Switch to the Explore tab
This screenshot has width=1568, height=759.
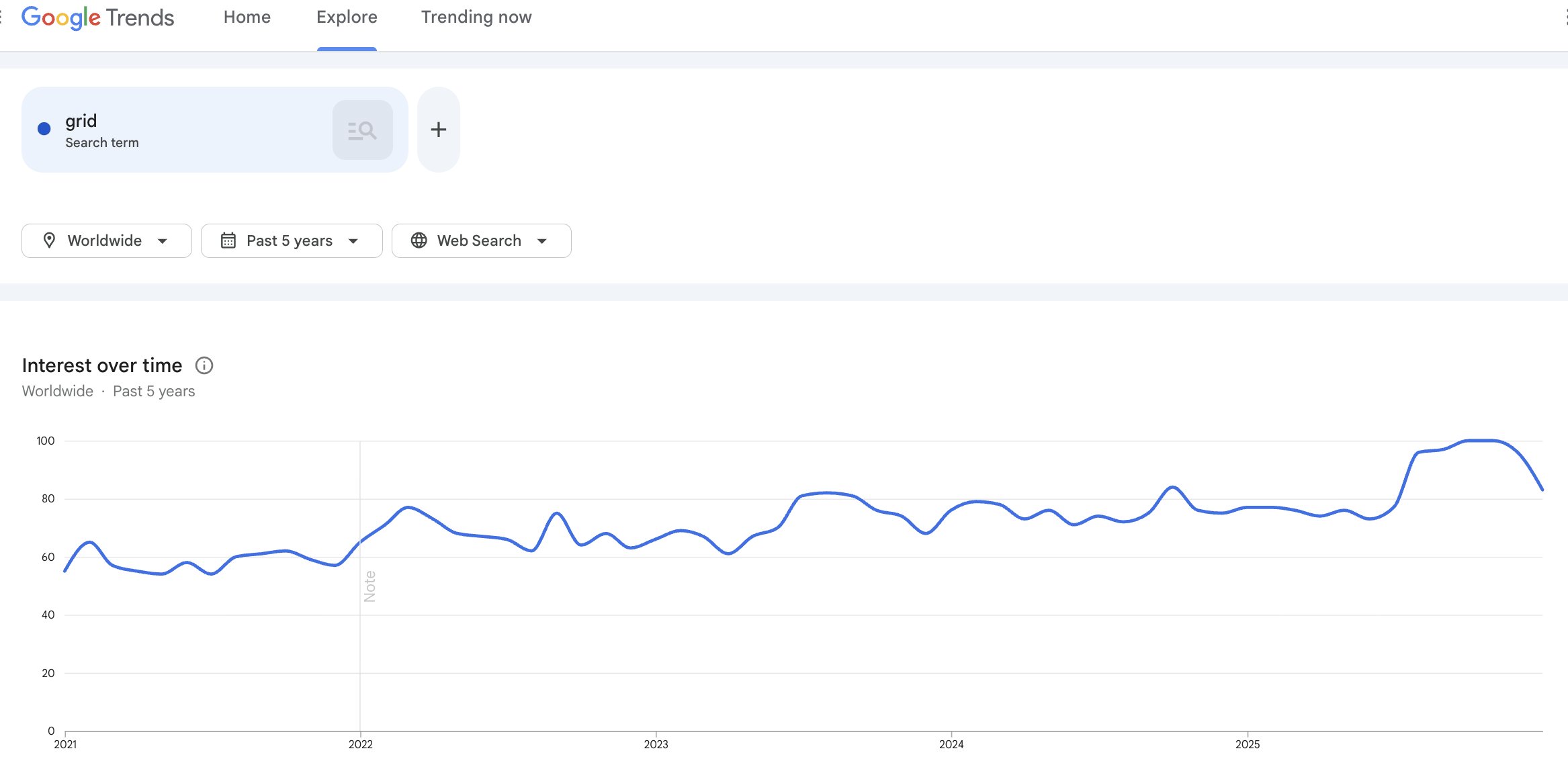point(347,17)
